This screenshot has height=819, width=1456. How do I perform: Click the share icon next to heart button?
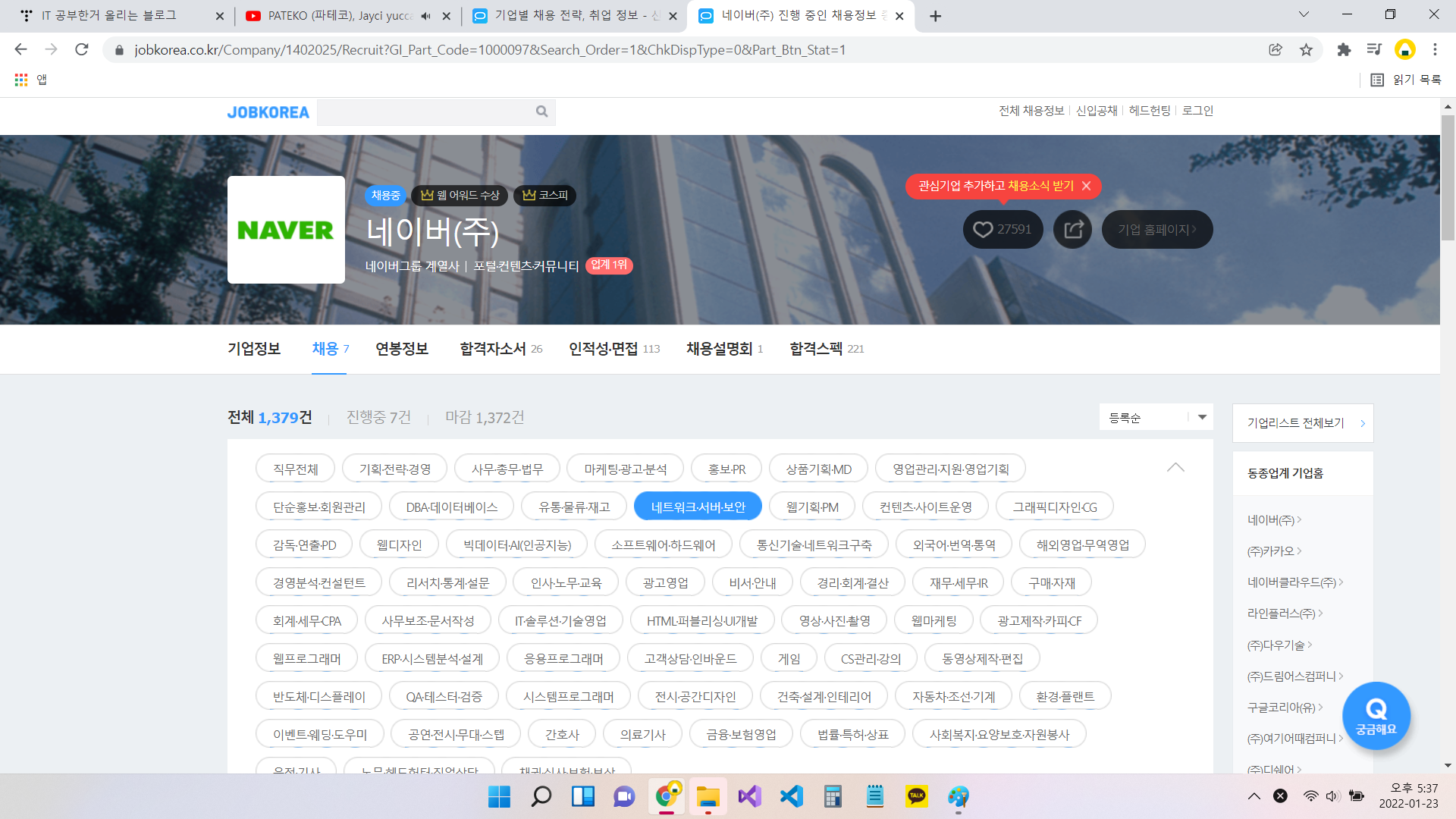click(x=1072, y=229)
